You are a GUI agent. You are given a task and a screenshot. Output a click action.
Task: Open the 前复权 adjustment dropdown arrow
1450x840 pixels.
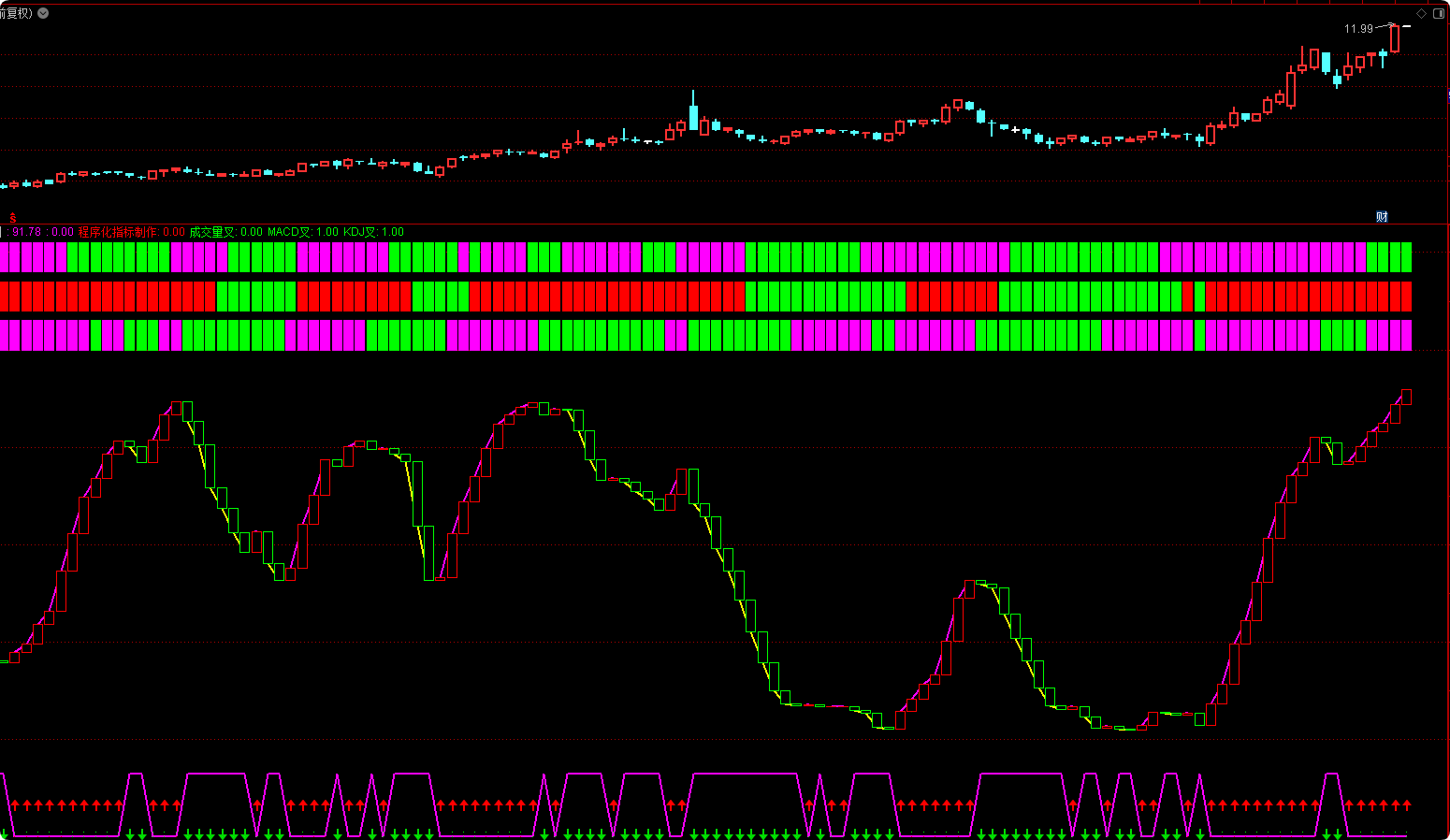[x=43, y=13]
